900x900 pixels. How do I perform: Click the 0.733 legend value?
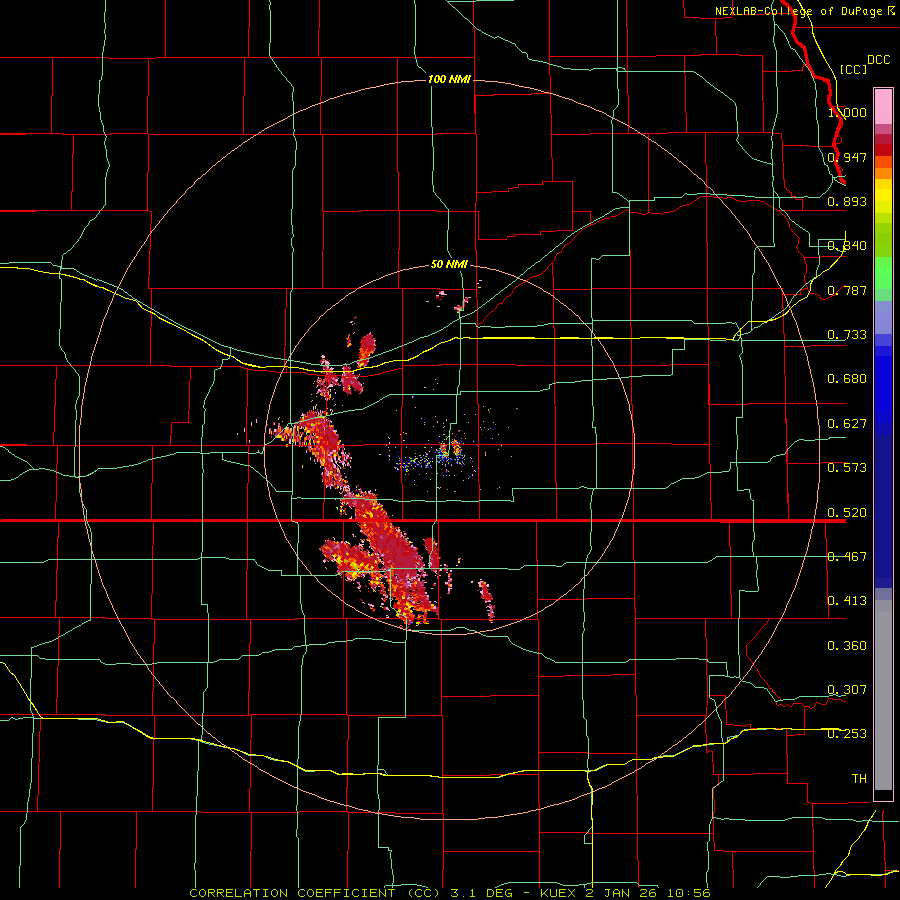tap(847, 335)
